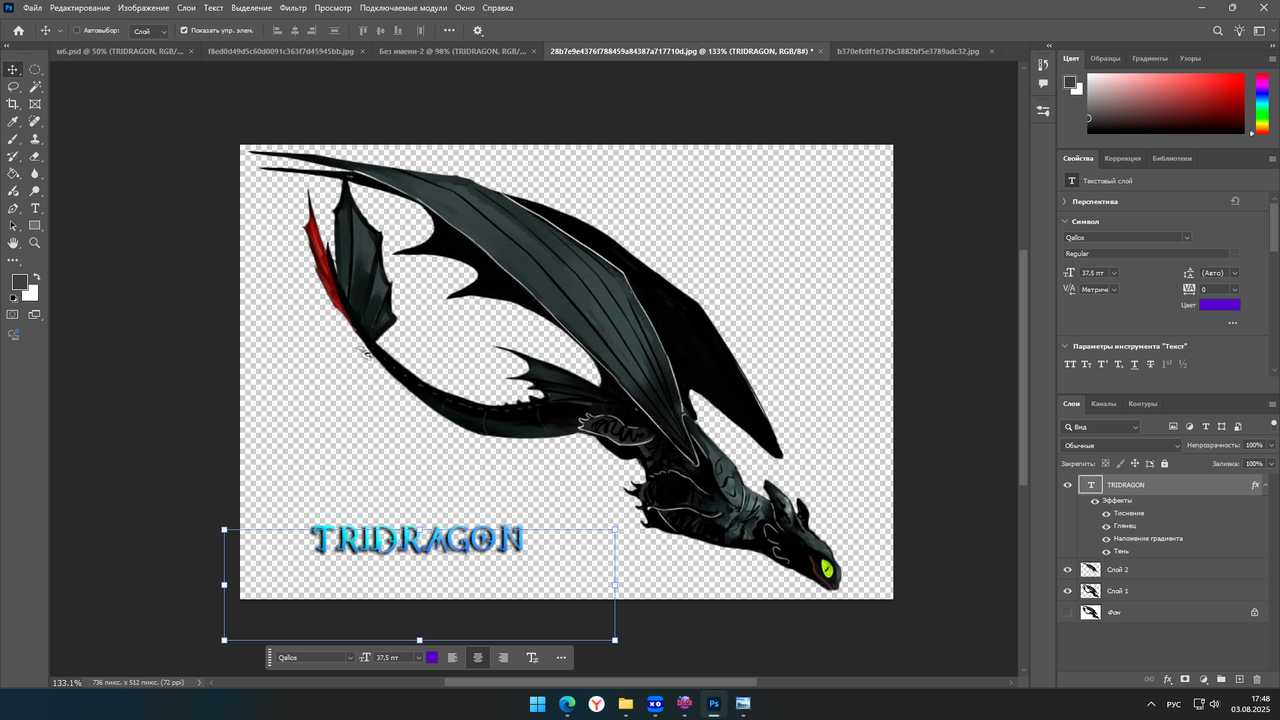Select the Eyedropper tool
This screenshot has width=1280, height=720.
(13, 121)
